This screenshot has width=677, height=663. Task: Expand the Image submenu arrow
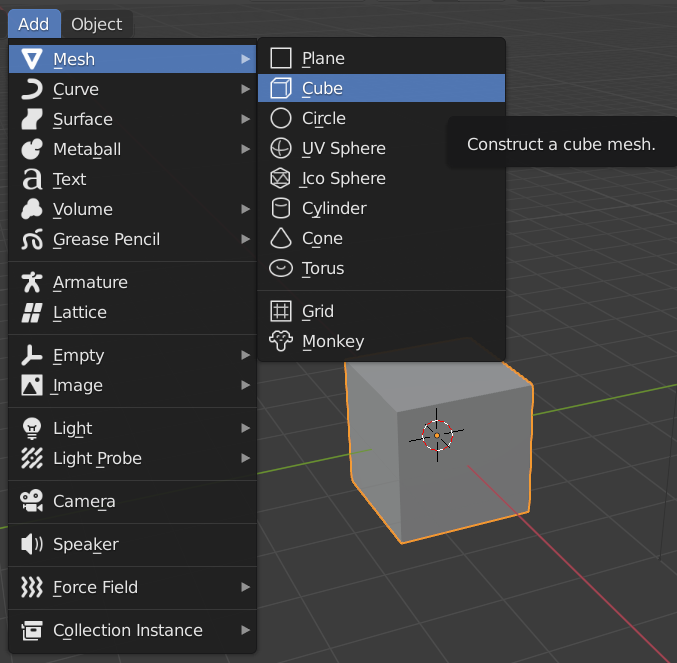coord(245,385)
